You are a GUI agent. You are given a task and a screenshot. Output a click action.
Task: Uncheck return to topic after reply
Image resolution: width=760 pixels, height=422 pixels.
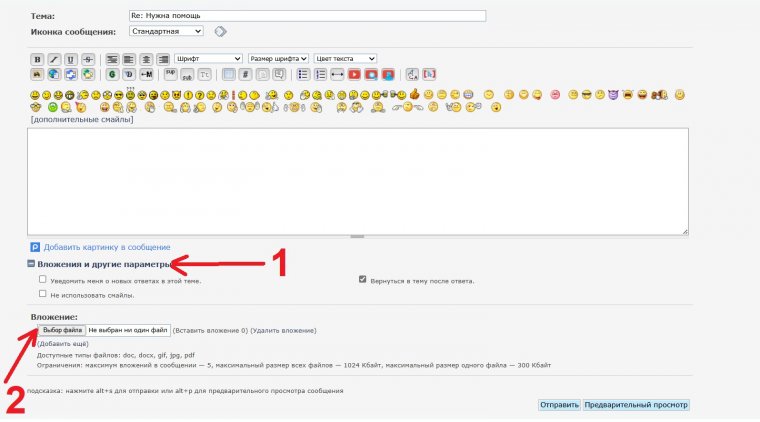click(x=363, y=280)
